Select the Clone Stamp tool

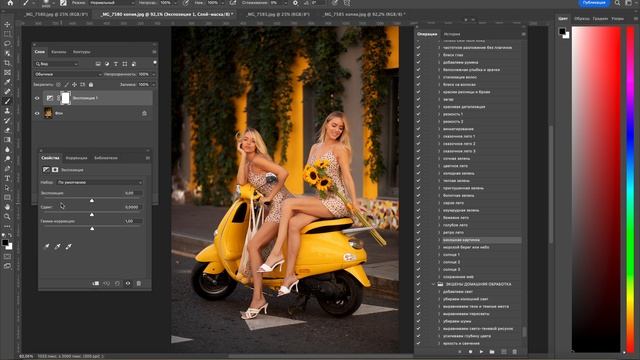[7, 111]
